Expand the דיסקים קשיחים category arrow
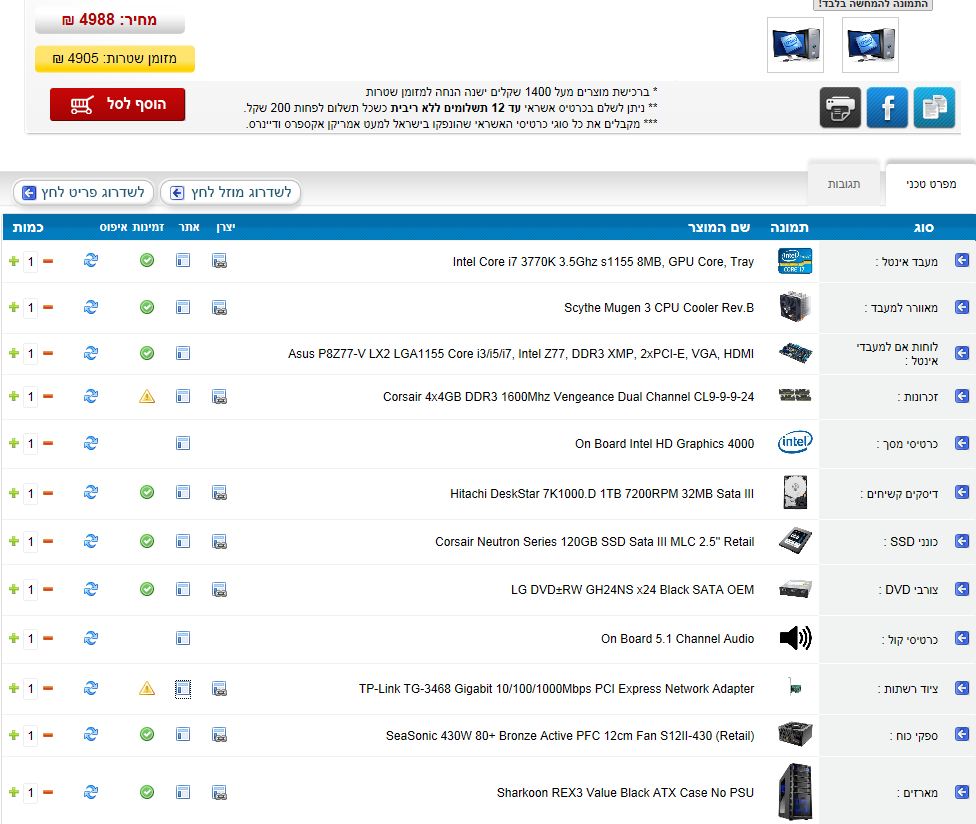 click(962, 492)
